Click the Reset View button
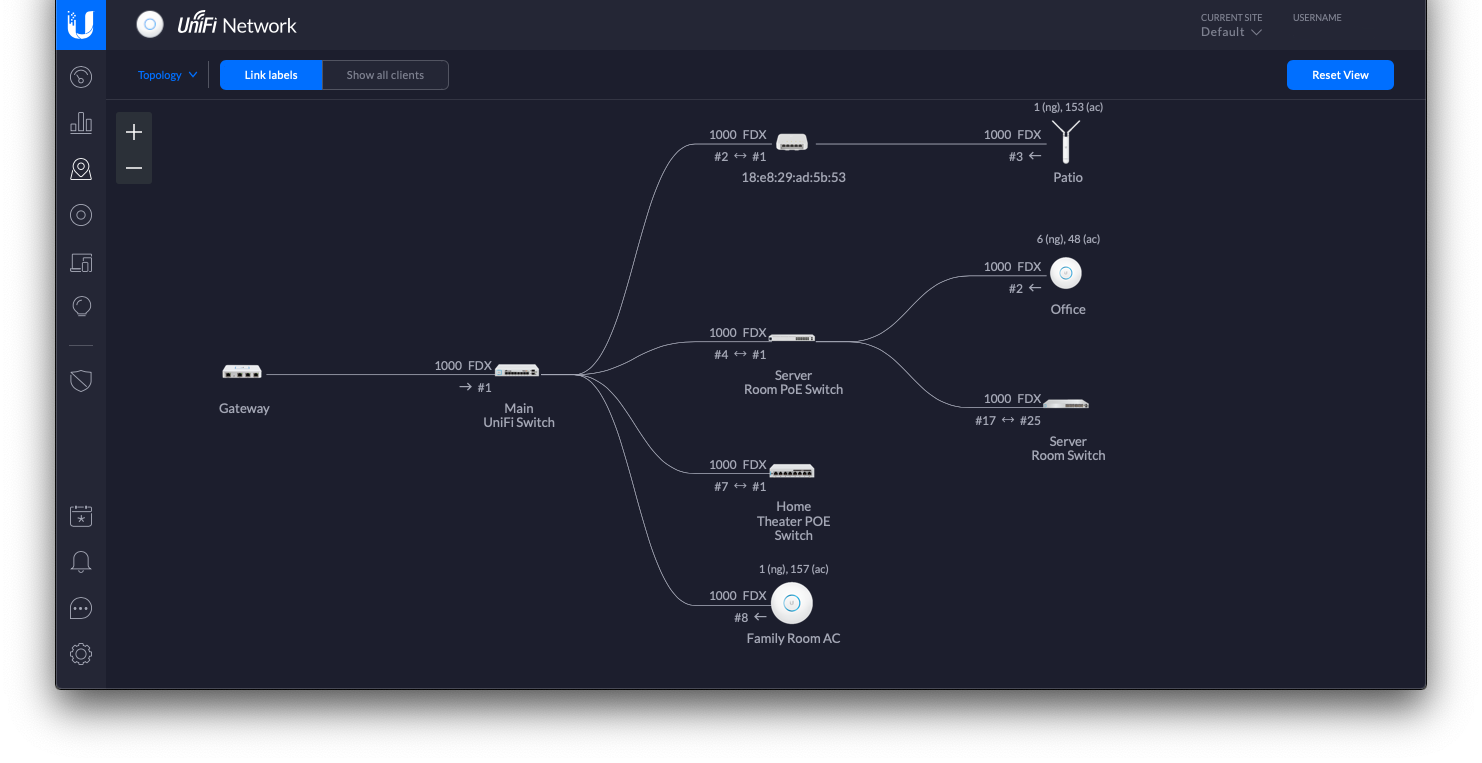Viewport: 1482px width, 763px height. tap(1340, 75)
